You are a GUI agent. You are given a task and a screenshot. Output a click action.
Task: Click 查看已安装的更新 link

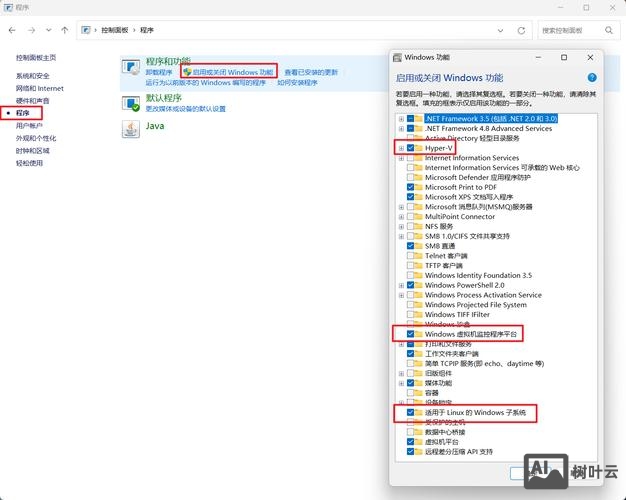(311, 72)
